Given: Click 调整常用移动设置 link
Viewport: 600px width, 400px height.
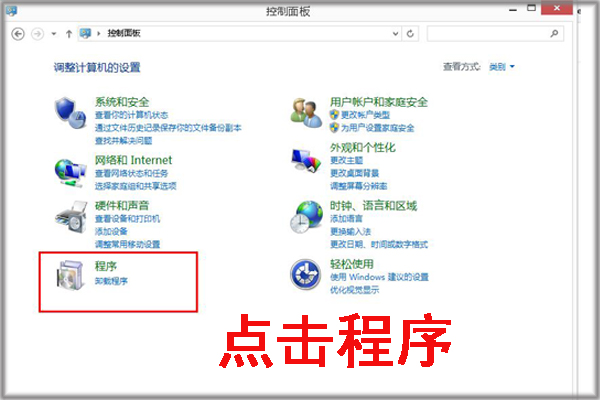Looking at the screenshot, I should click(127, 244).
